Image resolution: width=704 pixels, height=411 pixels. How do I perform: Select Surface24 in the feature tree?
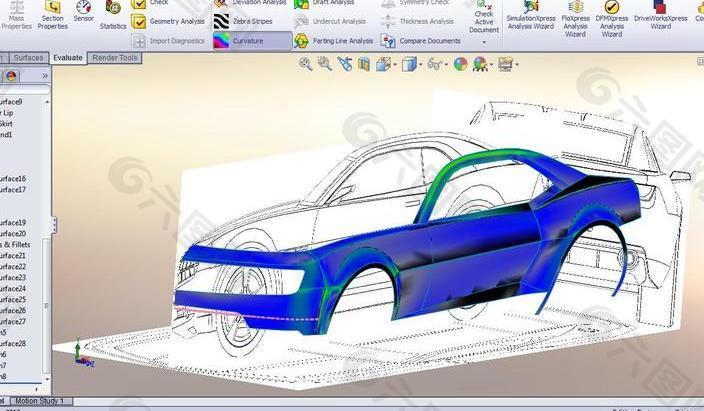click(13, 288)
